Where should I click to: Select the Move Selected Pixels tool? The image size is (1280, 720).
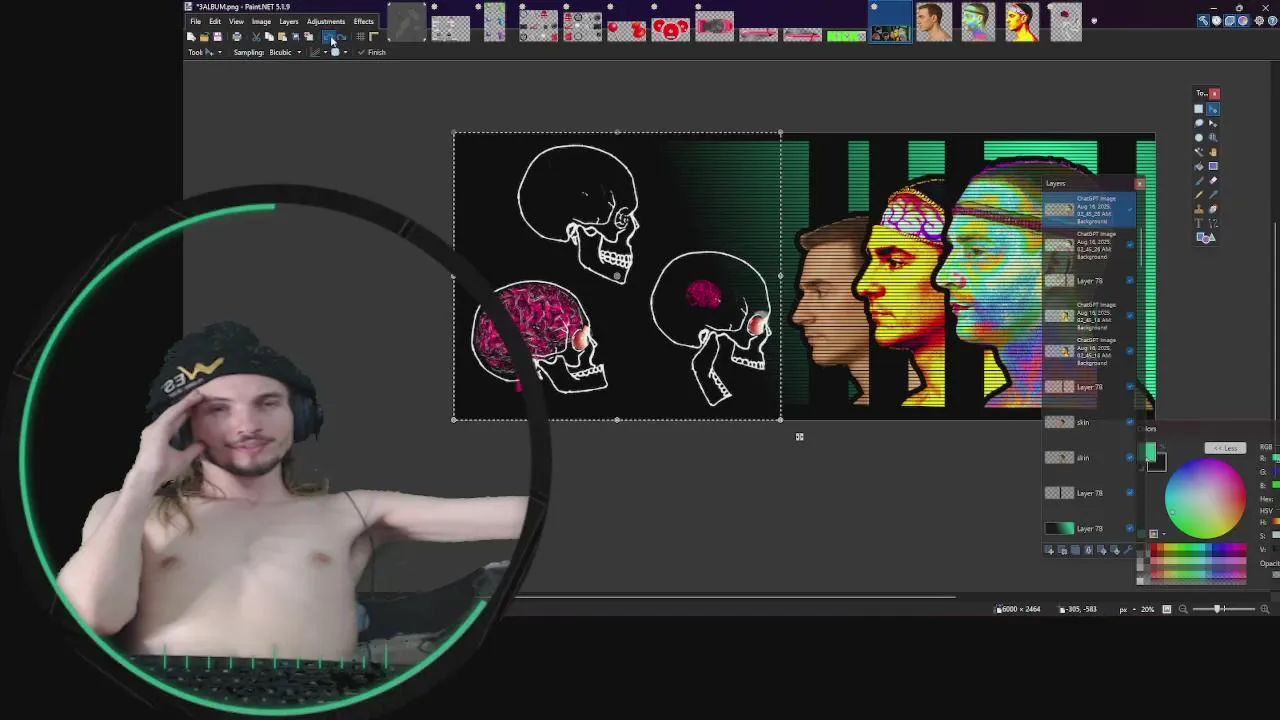point(1213,109)
